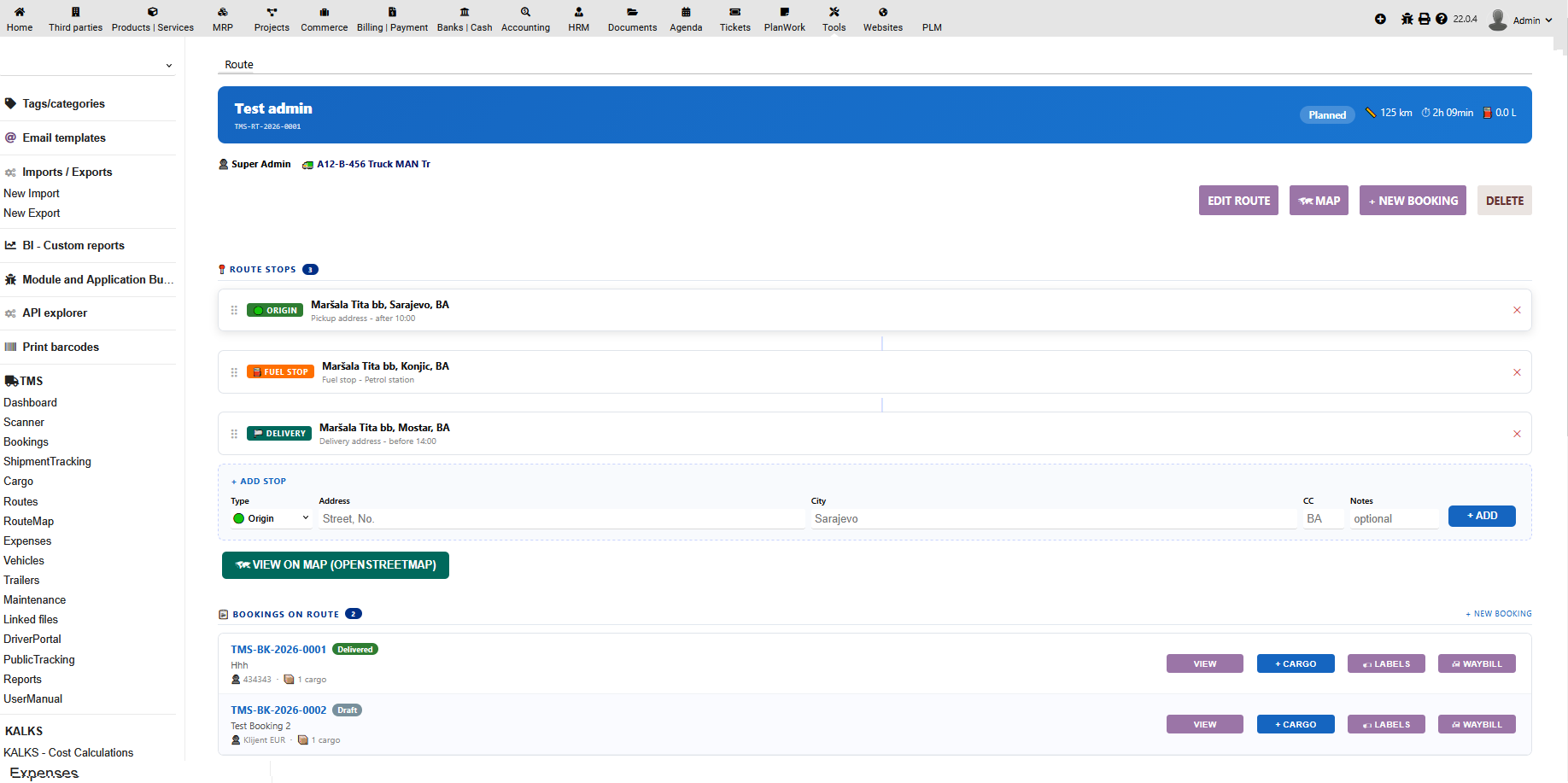This screenshot has width=1568, height=783.
Task: Open the Home menu icon
Action: (x=20, y=12)
